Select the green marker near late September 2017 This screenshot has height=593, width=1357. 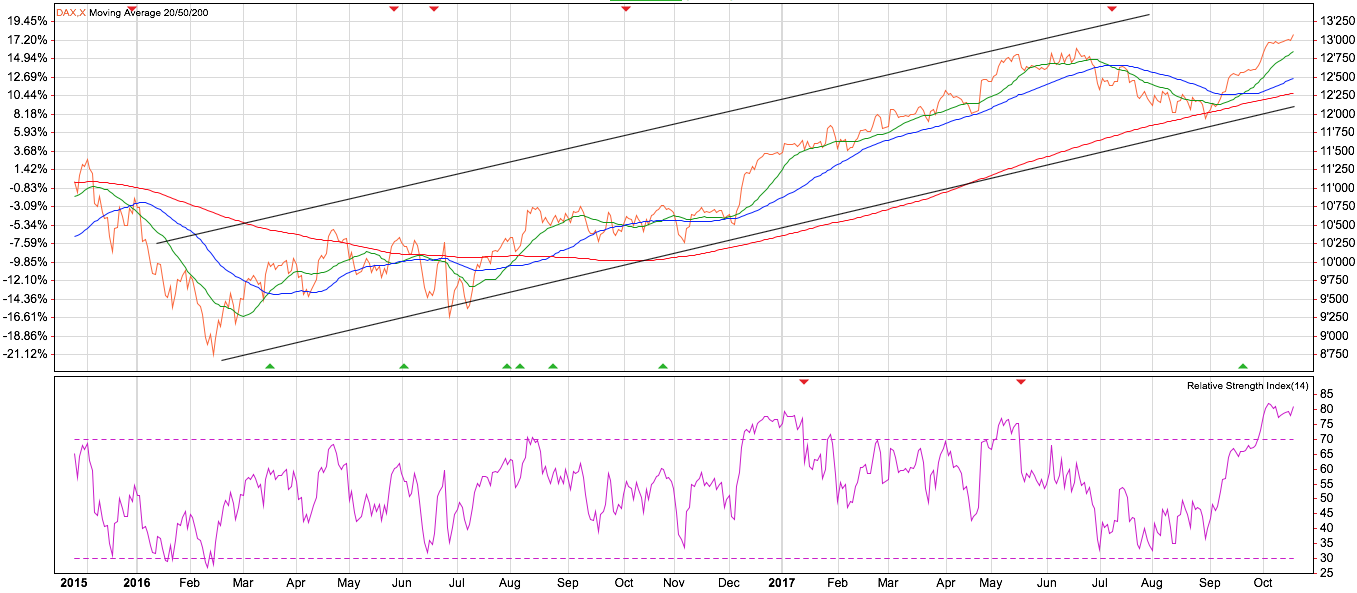(x=1243, y=366)
